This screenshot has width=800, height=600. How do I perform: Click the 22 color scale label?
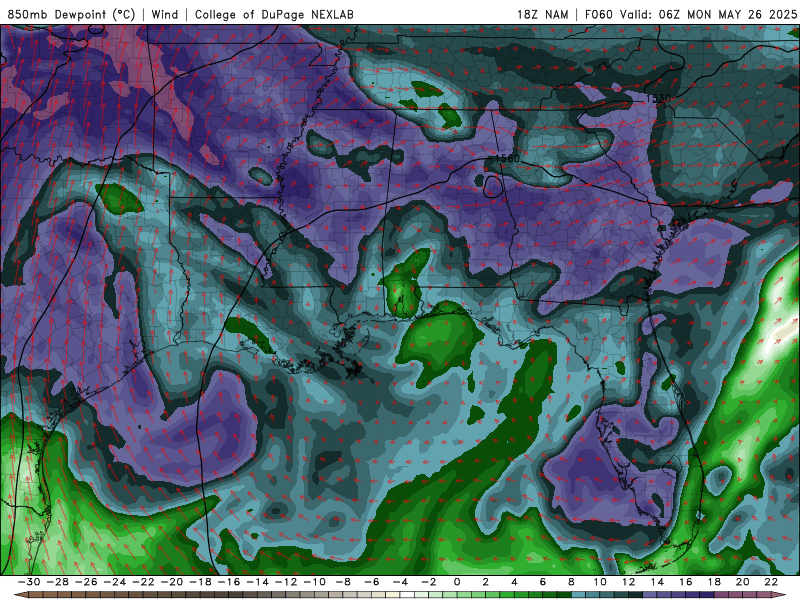(771, 582)
